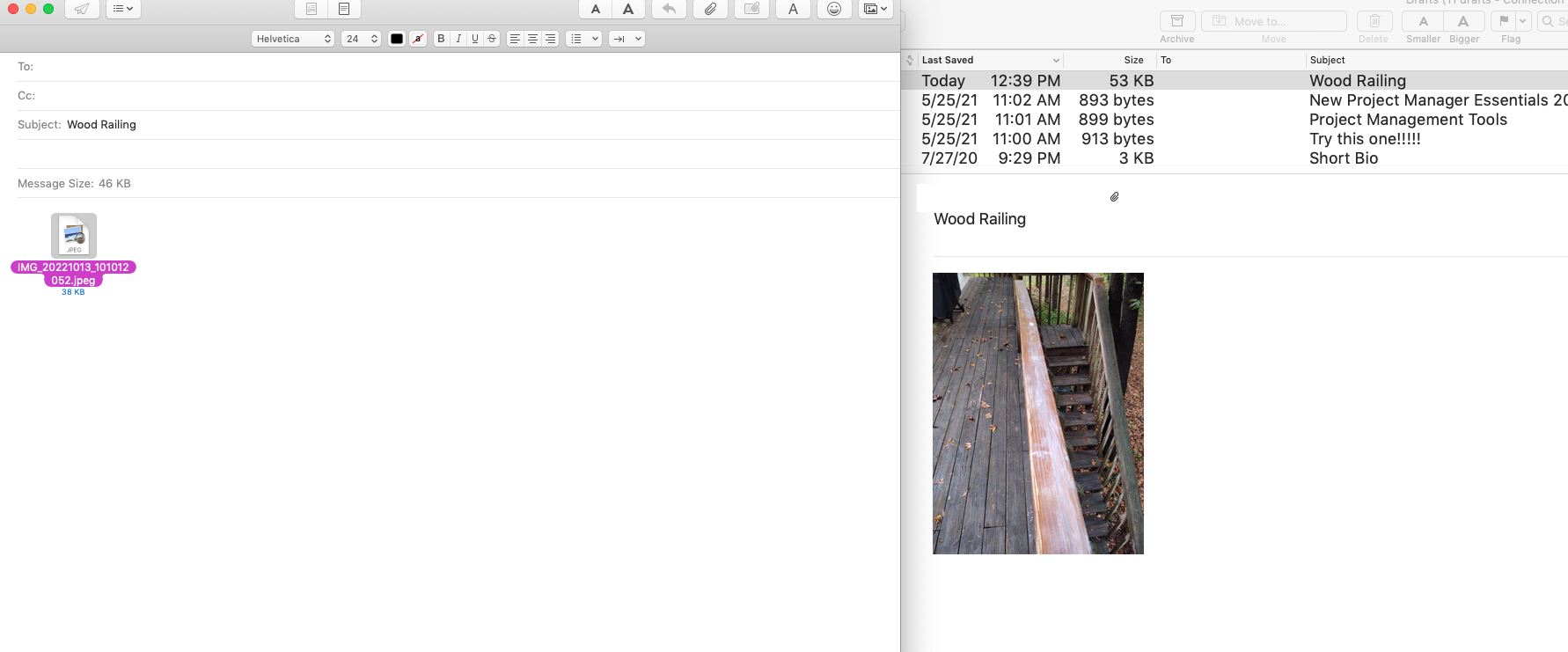
Task: Flag the selected message
Action: tap(1504, 21)
